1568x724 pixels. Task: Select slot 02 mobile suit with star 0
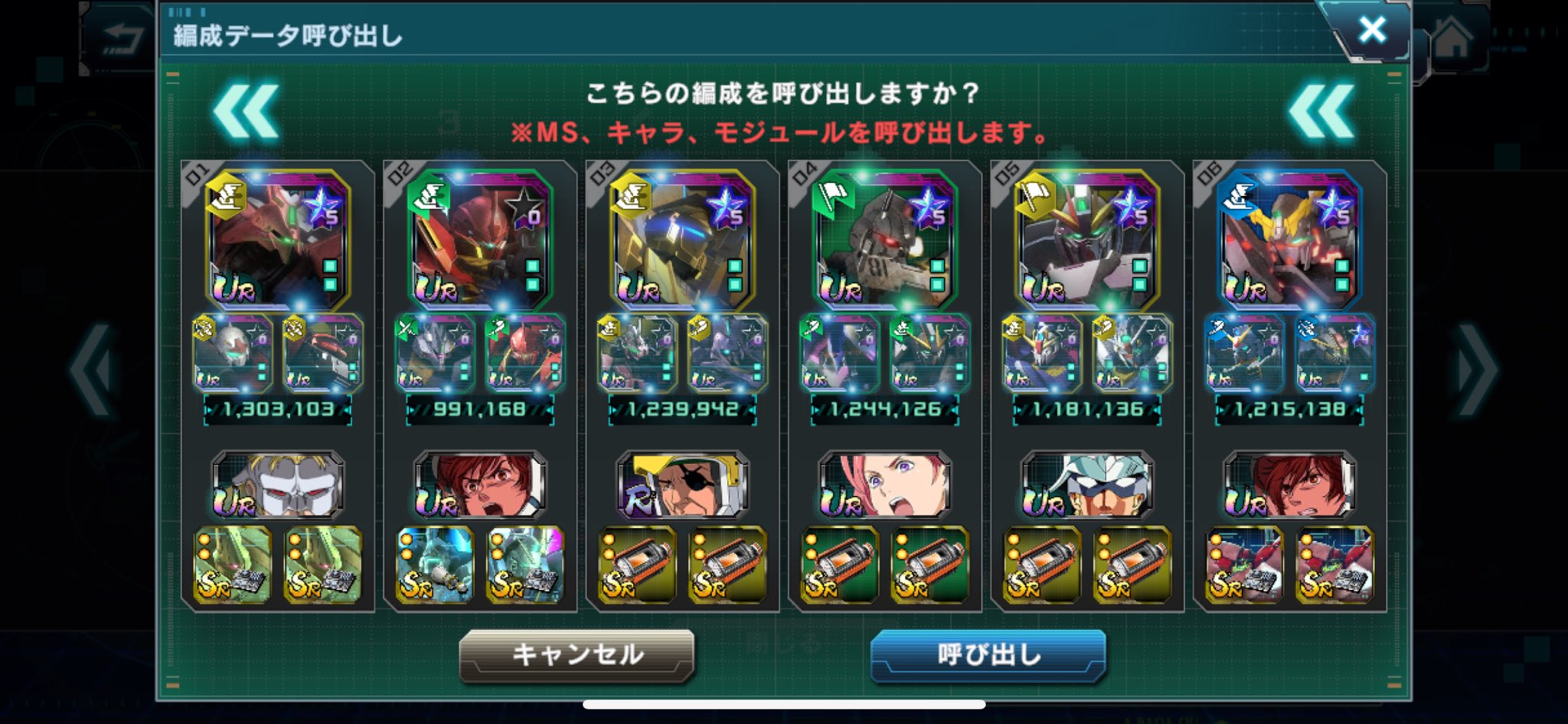[480, 239]
